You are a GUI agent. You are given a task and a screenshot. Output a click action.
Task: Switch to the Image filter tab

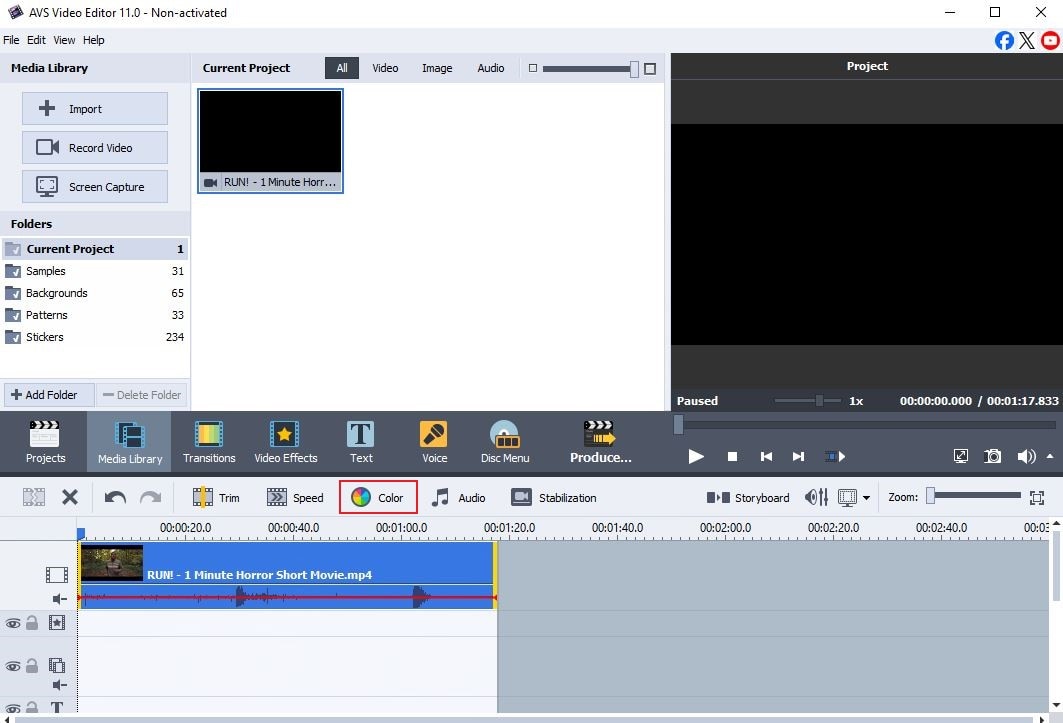coord(437,68)
